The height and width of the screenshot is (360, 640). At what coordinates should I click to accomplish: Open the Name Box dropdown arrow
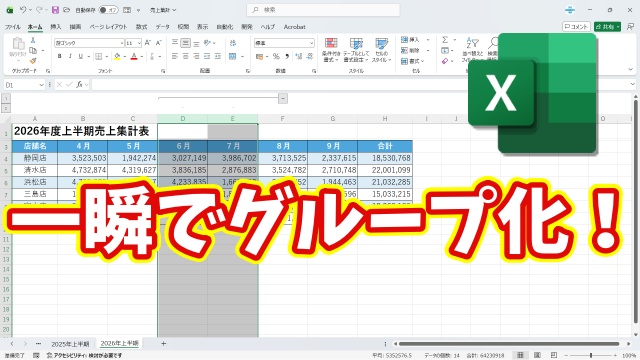(41, 85)
